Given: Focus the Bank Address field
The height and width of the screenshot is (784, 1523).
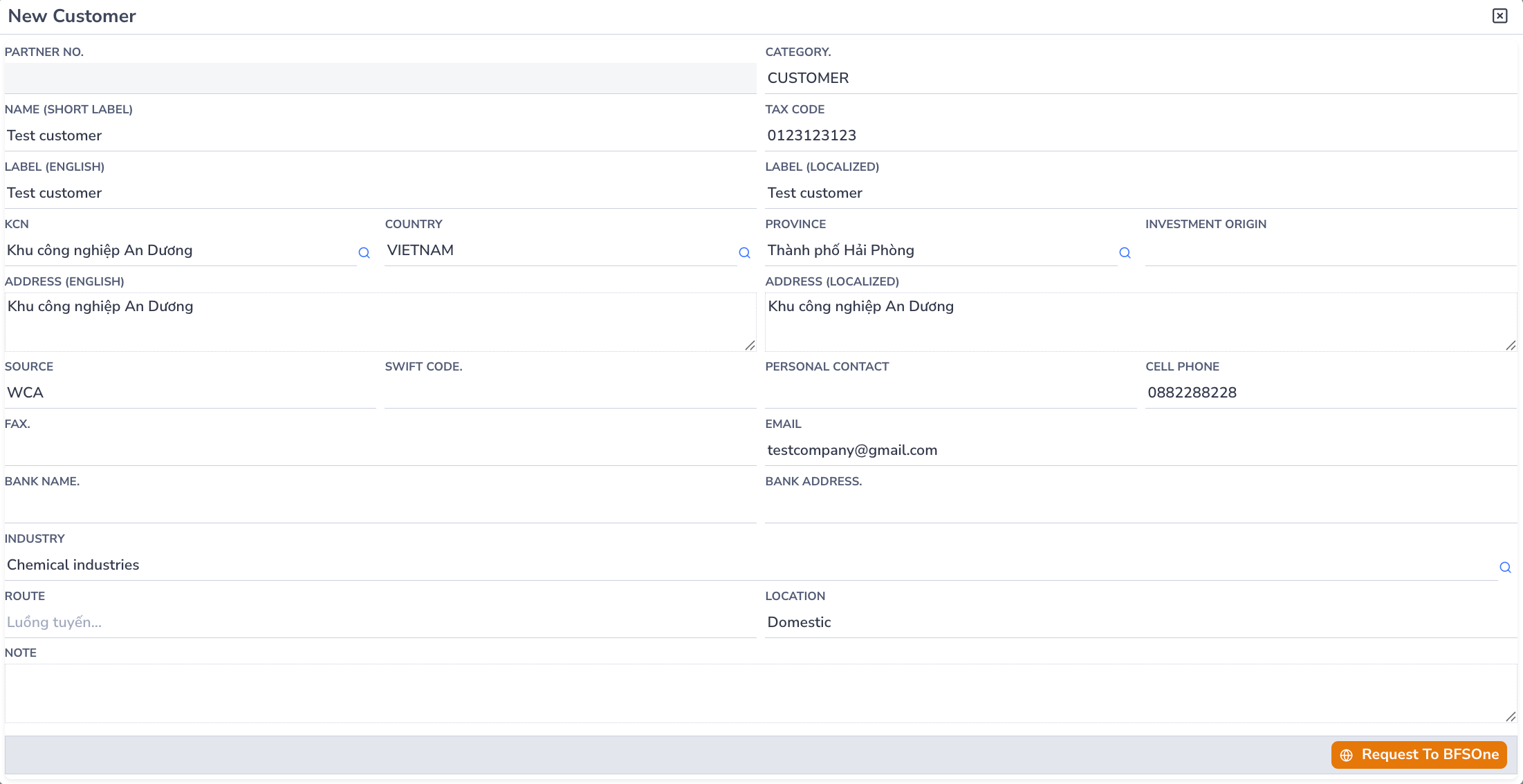Looking at the screenshot, I should coord(1141,507).
